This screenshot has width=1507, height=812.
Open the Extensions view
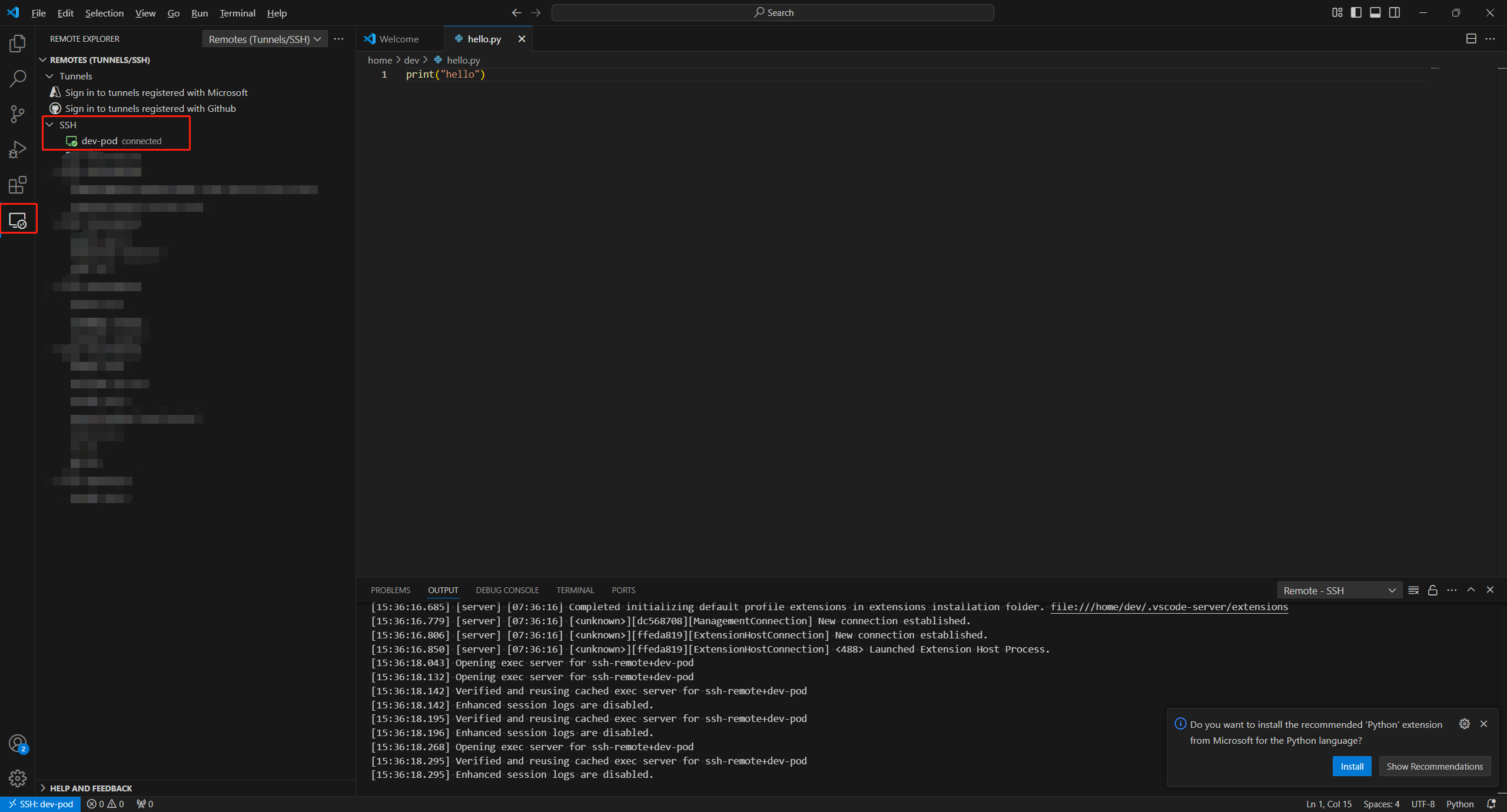click(x=18, y=185)
